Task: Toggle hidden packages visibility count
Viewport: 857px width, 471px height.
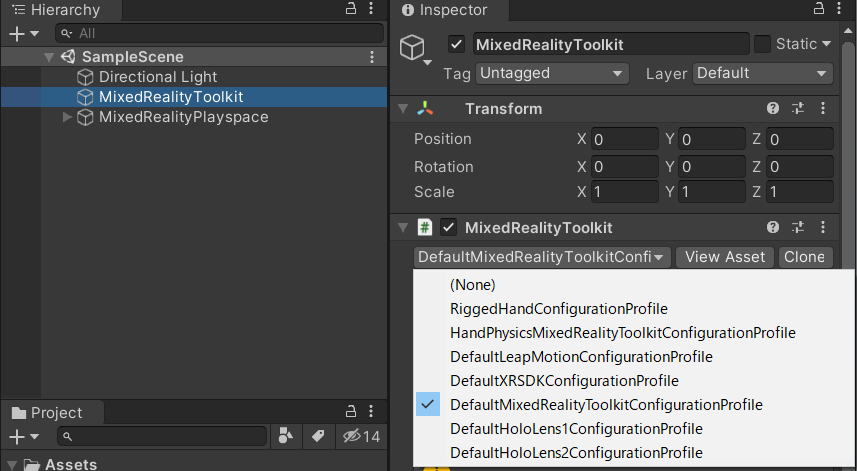Action: point(361,436)
